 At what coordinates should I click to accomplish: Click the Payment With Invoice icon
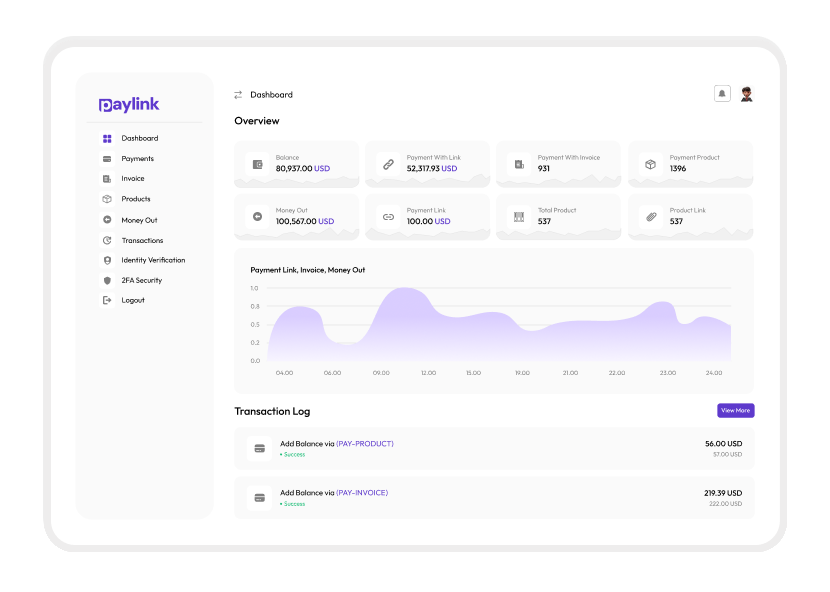point(518,164)
